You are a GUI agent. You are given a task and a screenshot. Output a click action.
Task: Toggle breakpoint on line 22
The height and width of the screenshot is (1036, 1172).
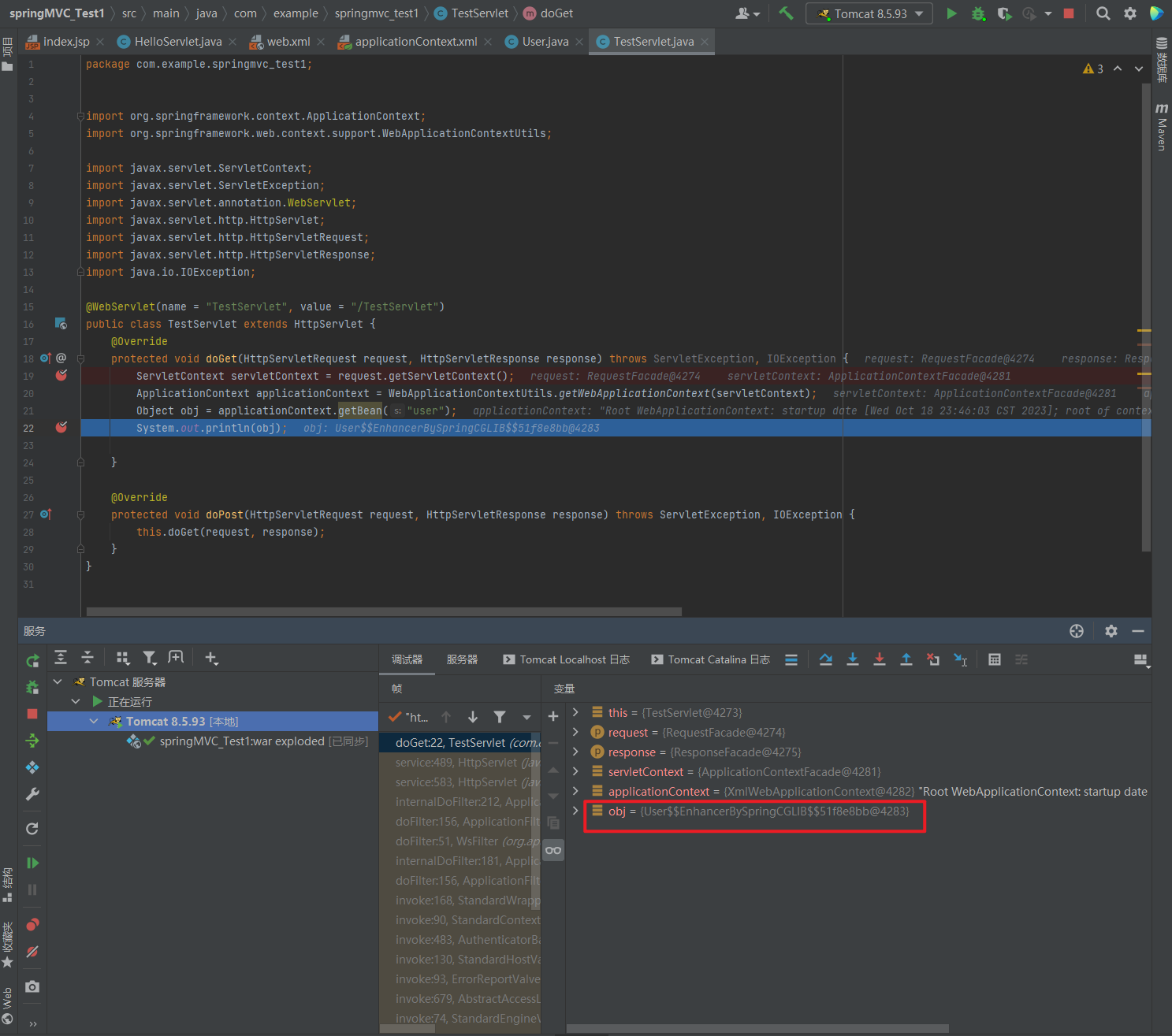coord(61,428)
